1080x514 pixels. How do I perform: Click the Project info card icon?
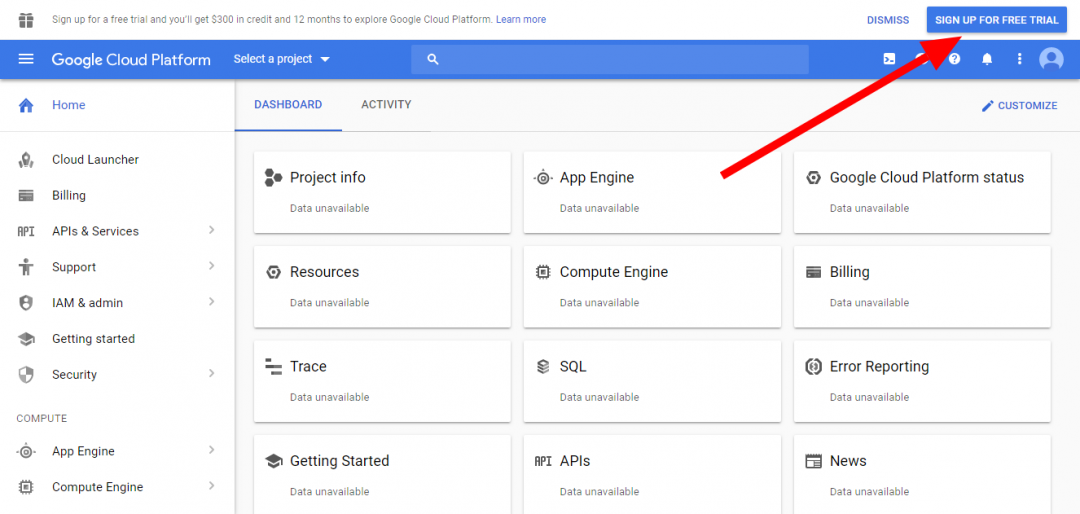coord(273,178)
